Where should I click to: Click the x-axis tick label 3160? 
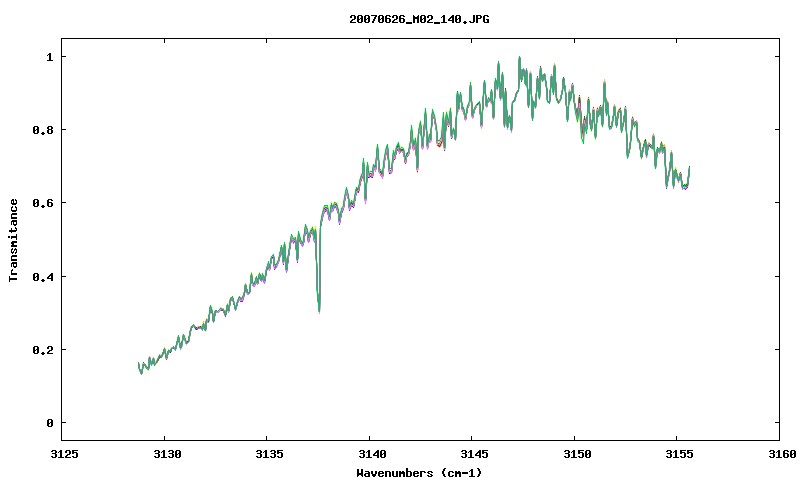click(782, 454)
